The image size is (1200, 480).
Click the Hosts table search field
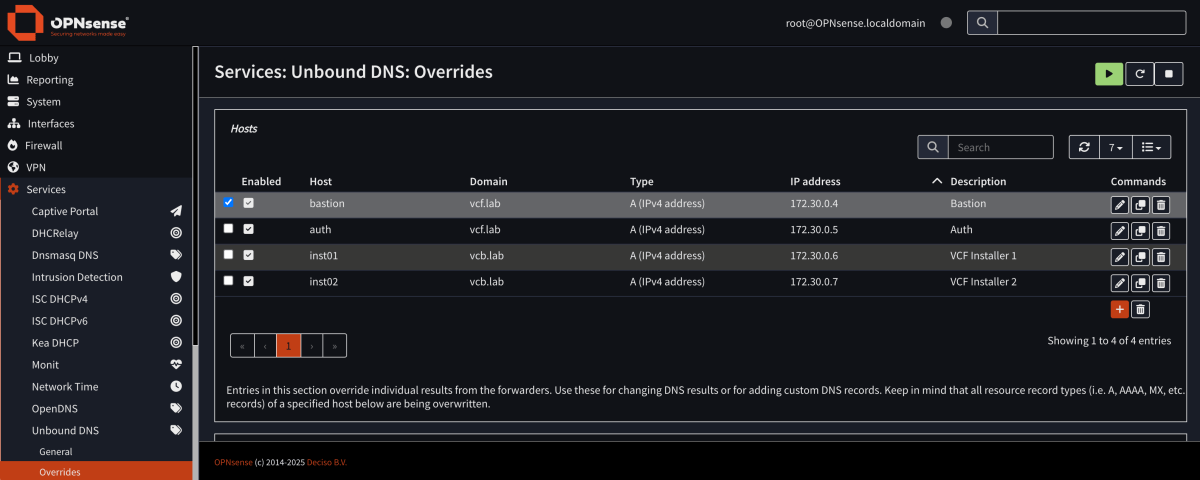pyautogui.click(x=1000, y=147)
